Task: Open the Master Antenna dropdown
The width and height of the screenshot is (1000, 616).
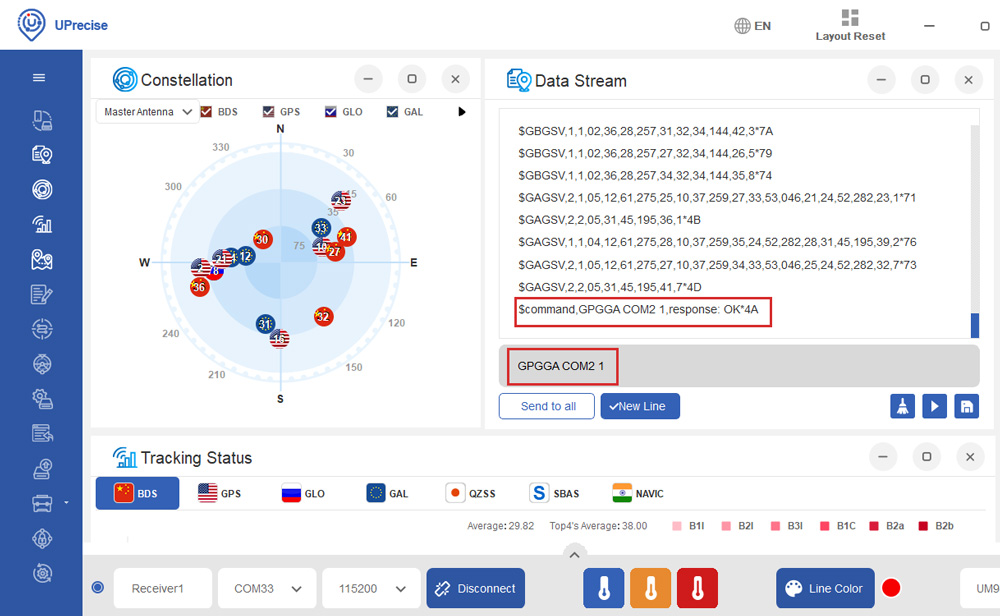Action: (147, 112)
